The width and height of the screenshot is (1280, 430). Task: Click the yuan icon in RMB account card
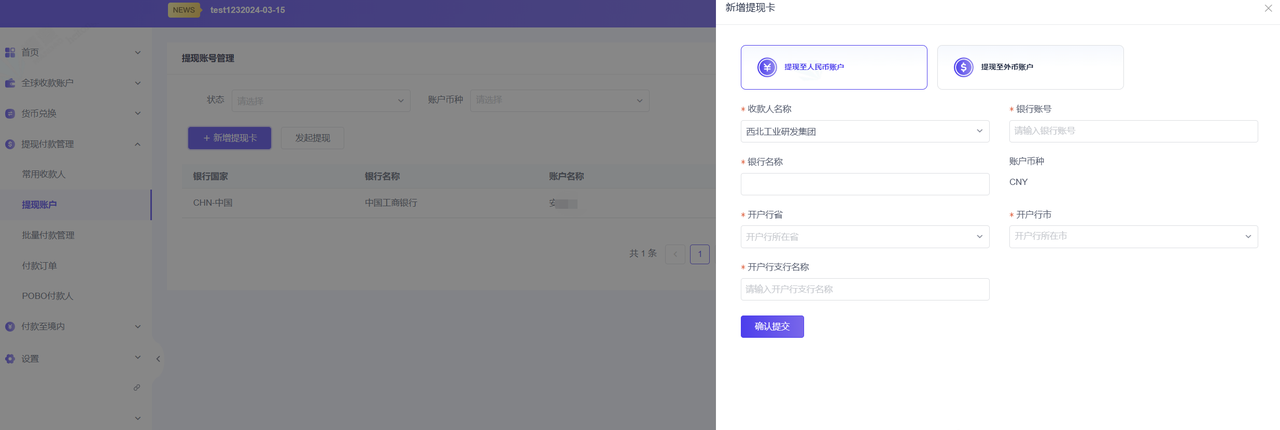click(x=767, y=67)
